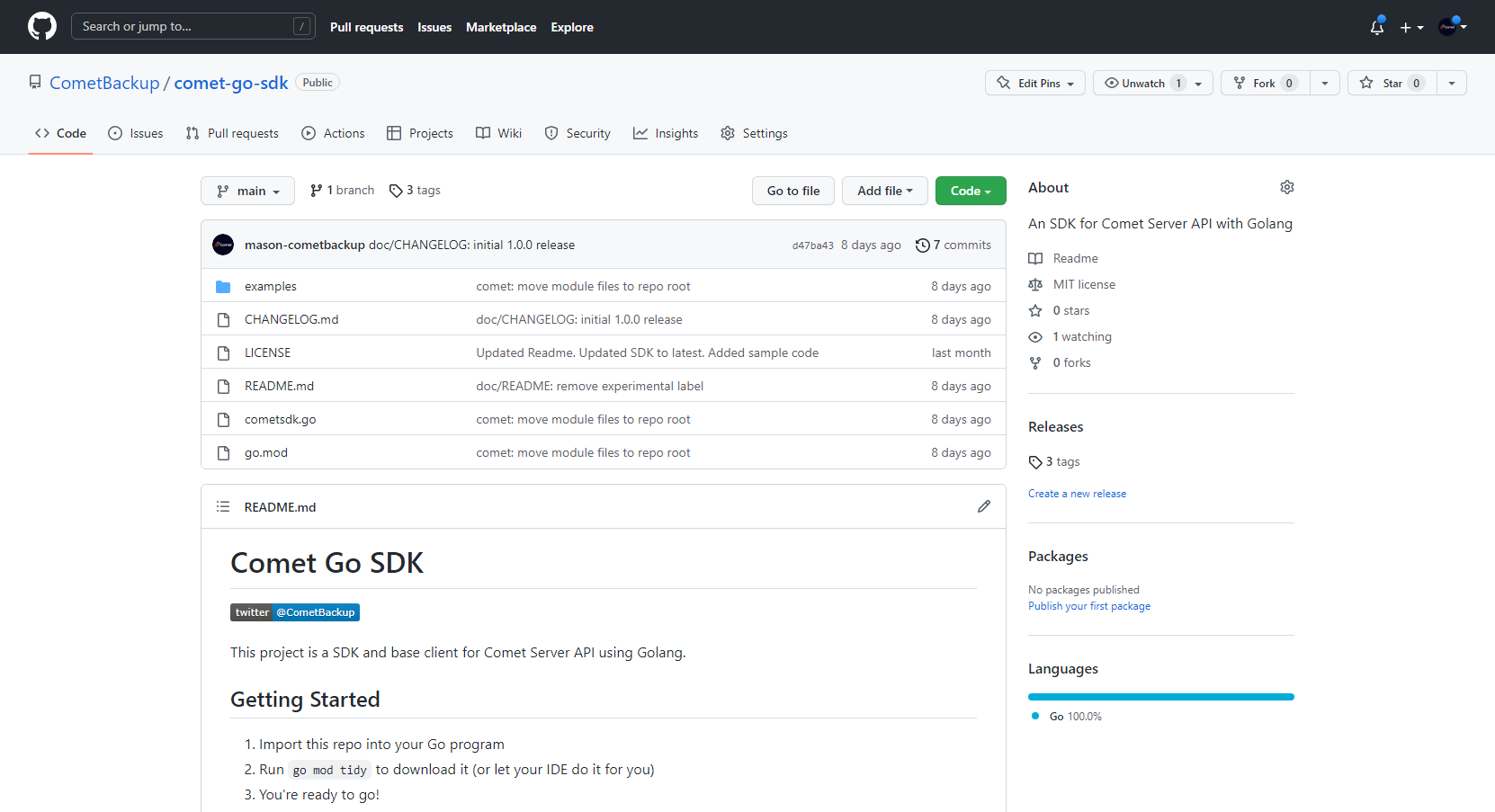Click Create a new release link
Image resolution: width=1495 pixels, height=812 pixels.
[1077, 494]
